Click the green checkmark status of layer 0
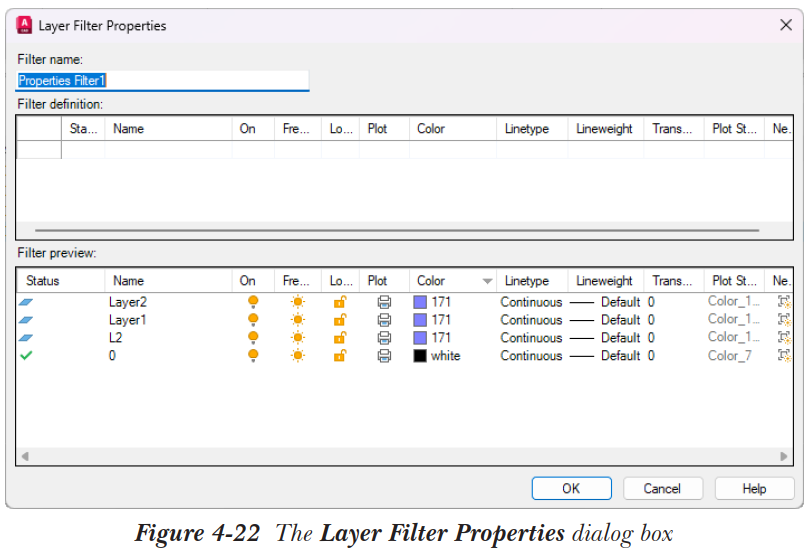 [x=26, y=355]
